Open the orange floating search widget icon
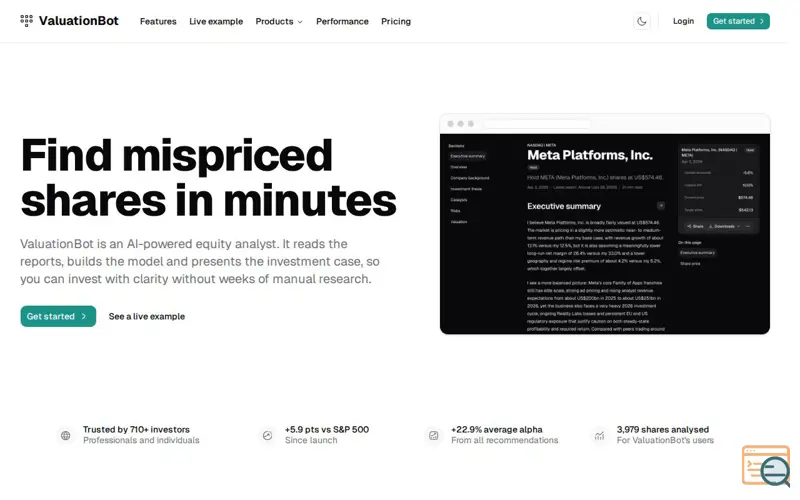The width and height of the screenshot is (800, 500). point(767,466)
